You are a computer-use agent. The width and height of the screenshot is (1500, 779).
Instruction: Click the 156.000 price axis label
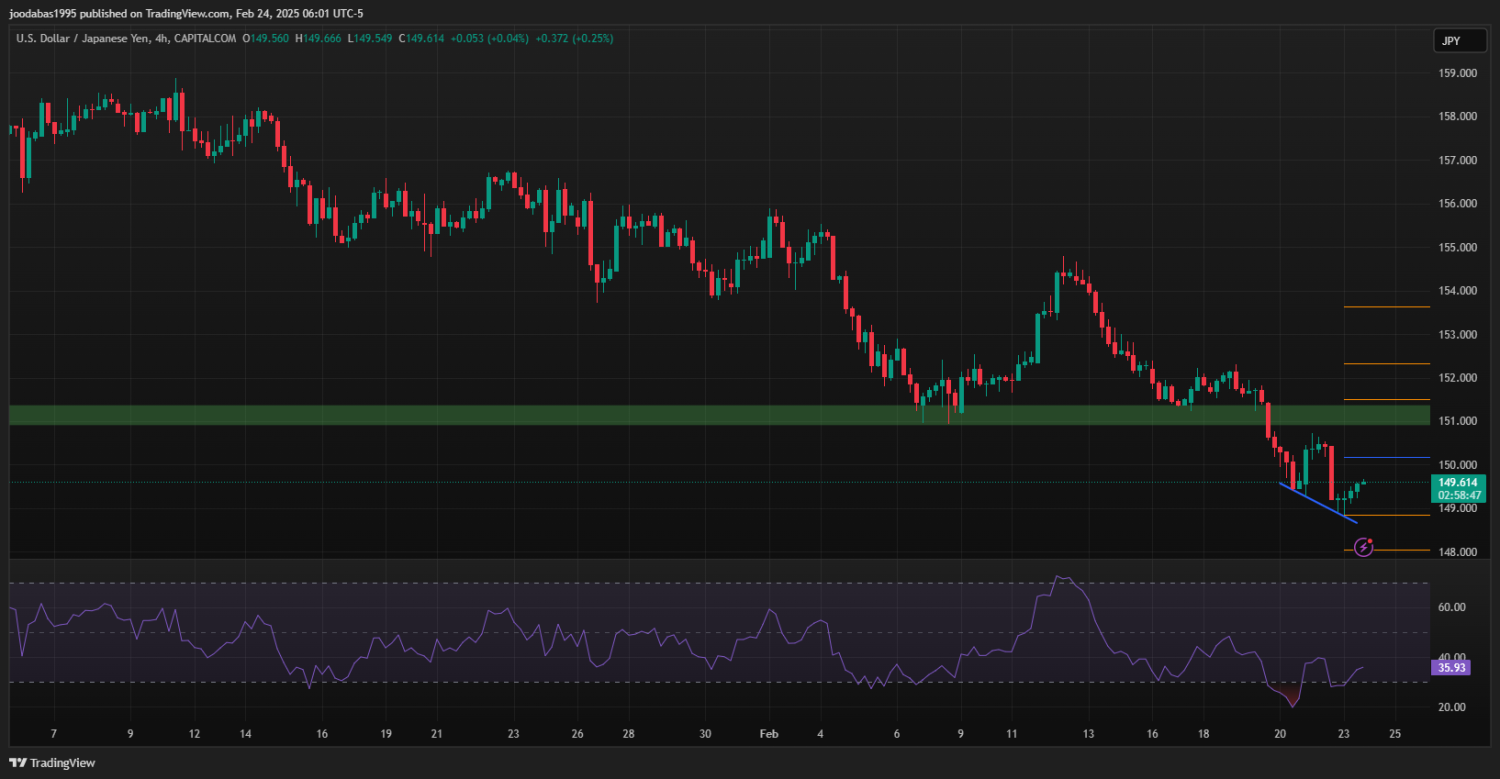[x=1459, y=203]
